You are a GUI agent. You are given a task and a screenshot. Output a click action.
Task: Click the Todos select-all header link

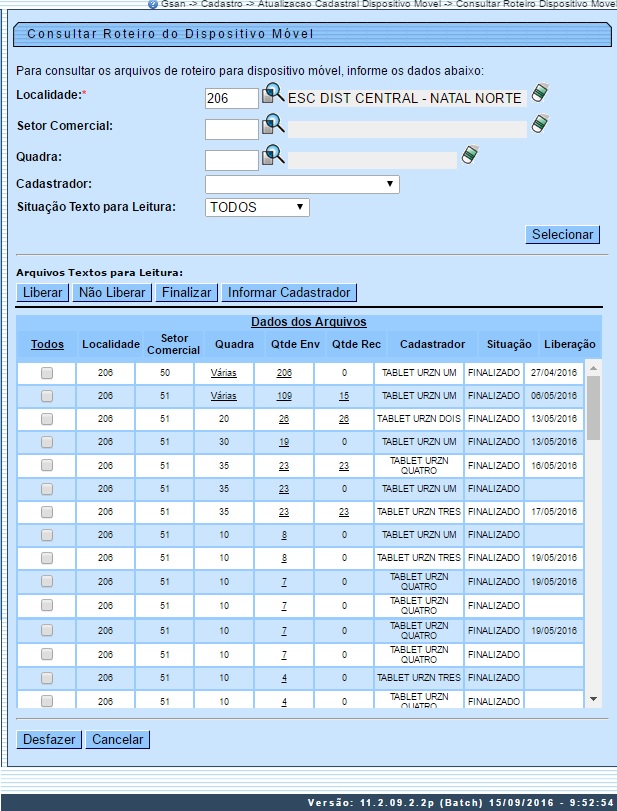[47, 344]
